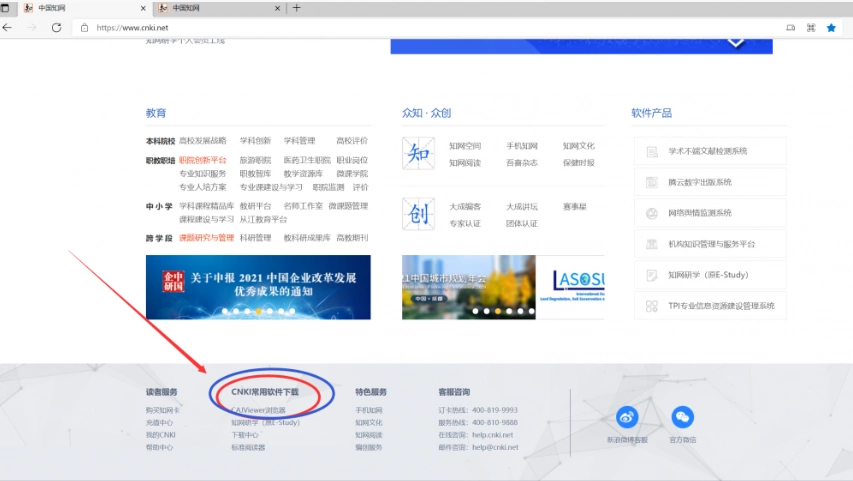
Task: Click CNKI常用软件下载 heading
Action: point(265,392)
